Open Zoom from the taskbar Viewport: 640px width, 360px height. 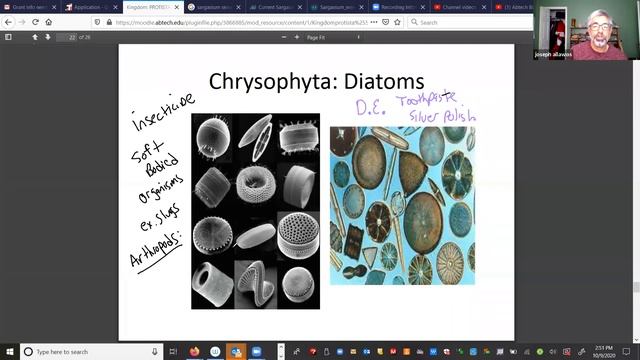point(257,351)
